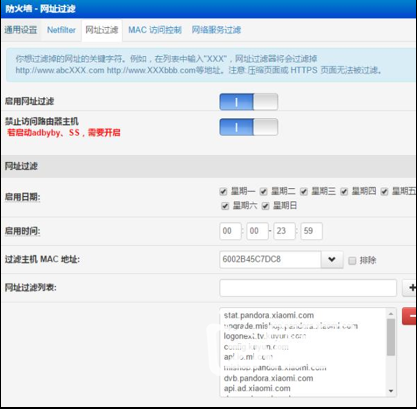Switch to the Netfilter tab
This screenshot has width=417, height=409.
[61, 30]
